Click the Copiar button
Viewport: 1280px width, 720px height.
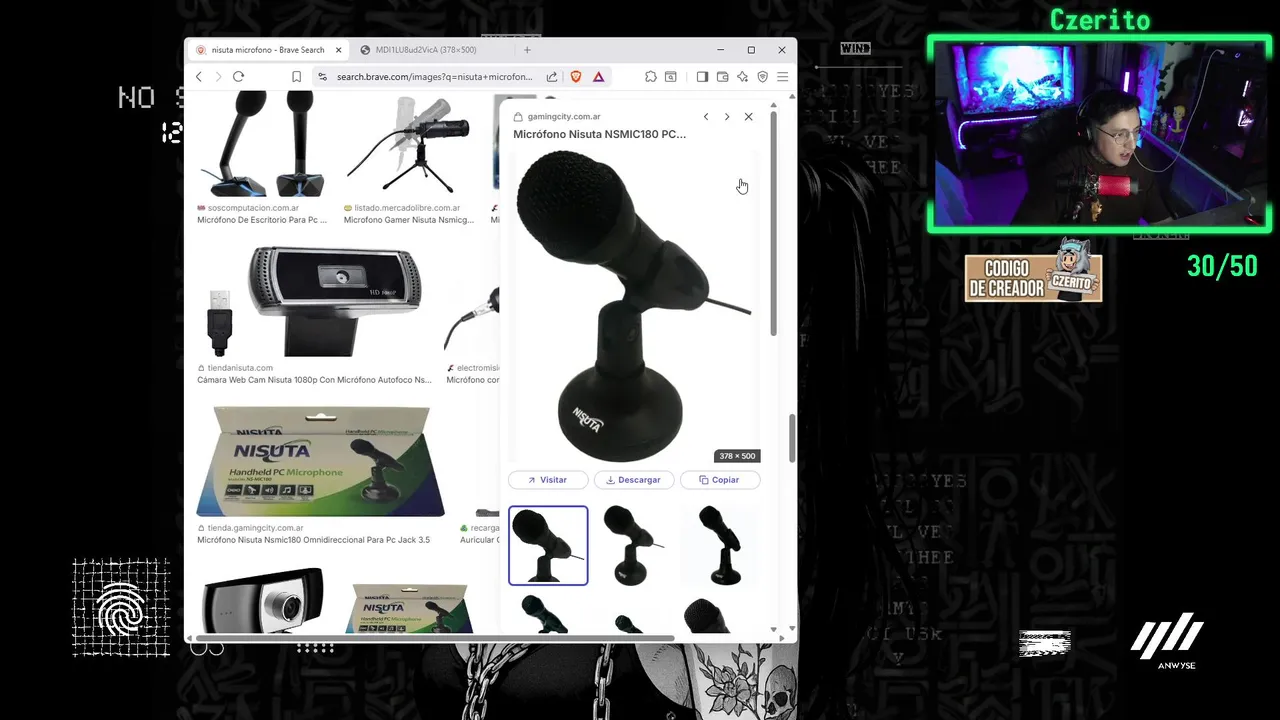720,480
